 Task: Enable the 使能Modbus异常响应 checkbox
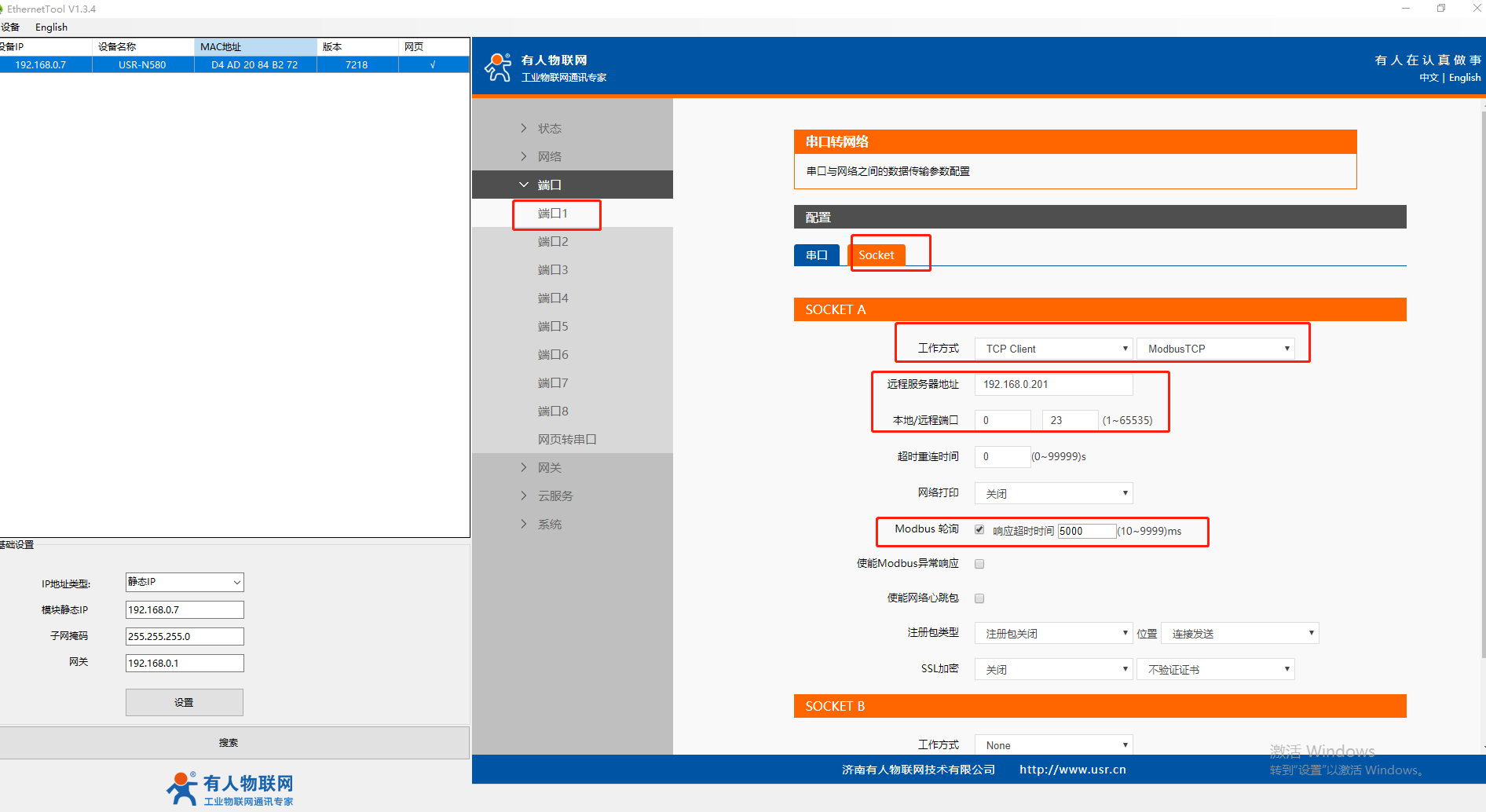(x=979, y=564)
